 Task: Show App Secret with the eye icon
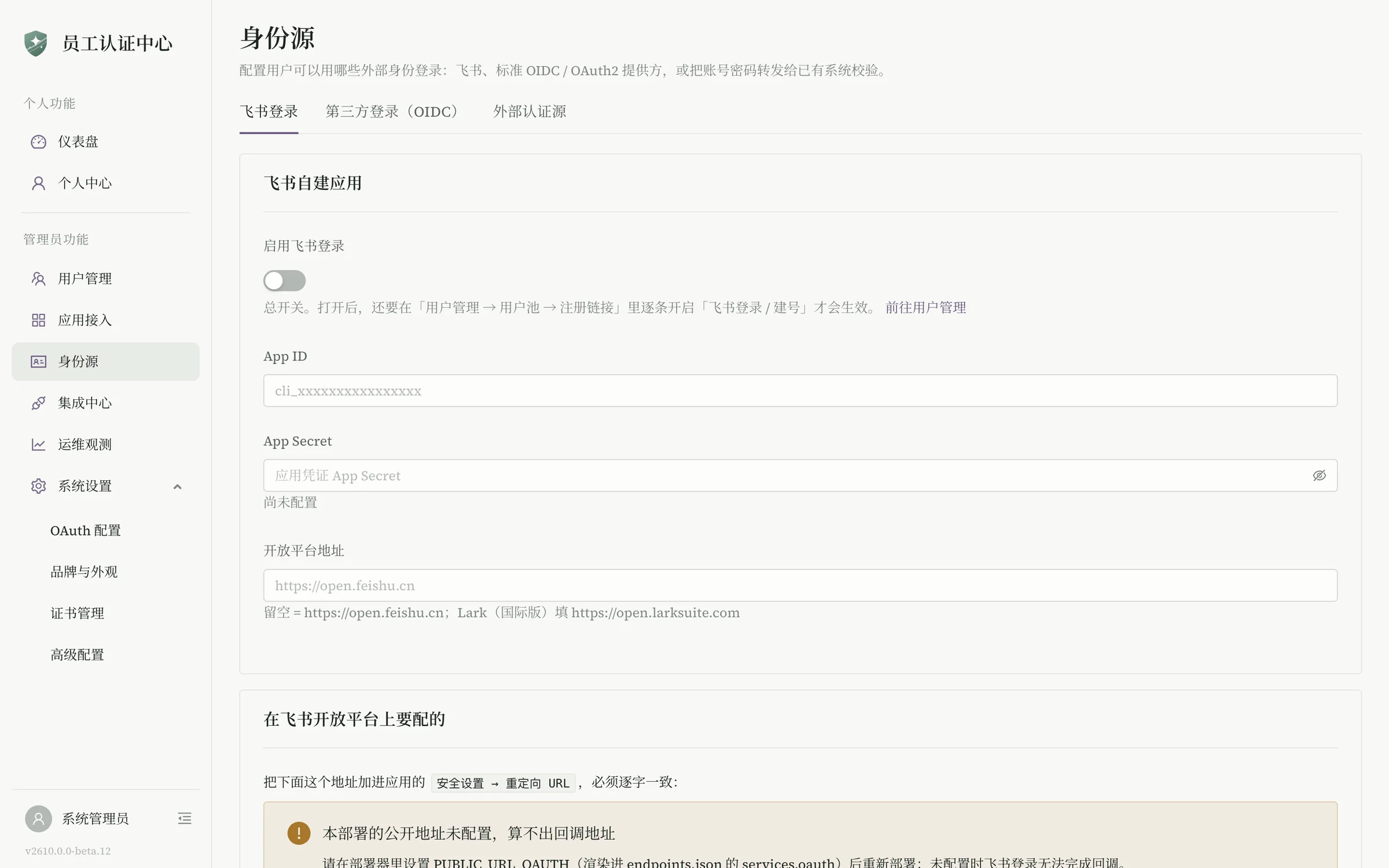[x=1319, y=476]
